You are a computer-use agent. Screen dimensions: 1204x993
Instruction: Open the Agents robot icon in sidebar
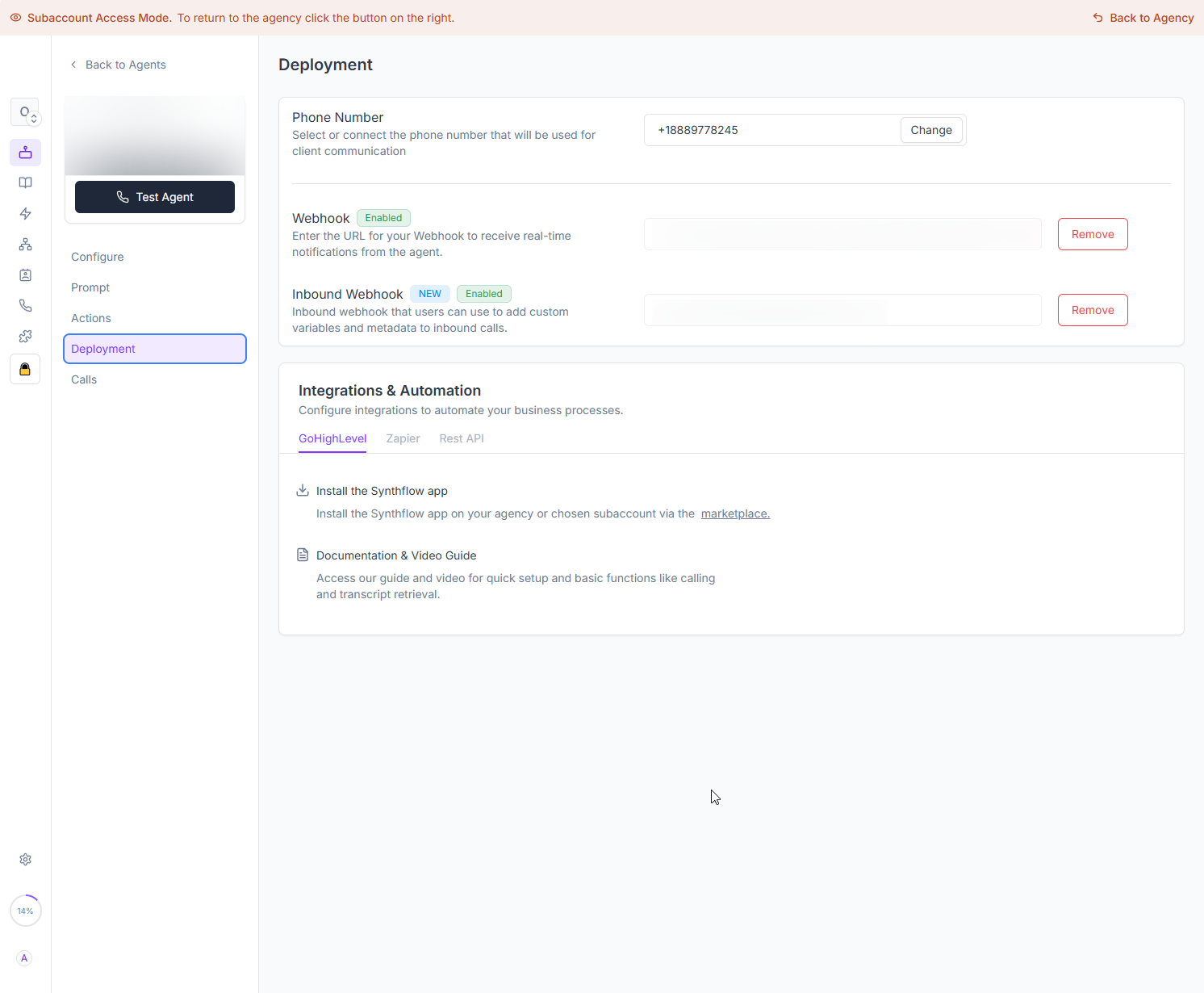tap(26, 153)
